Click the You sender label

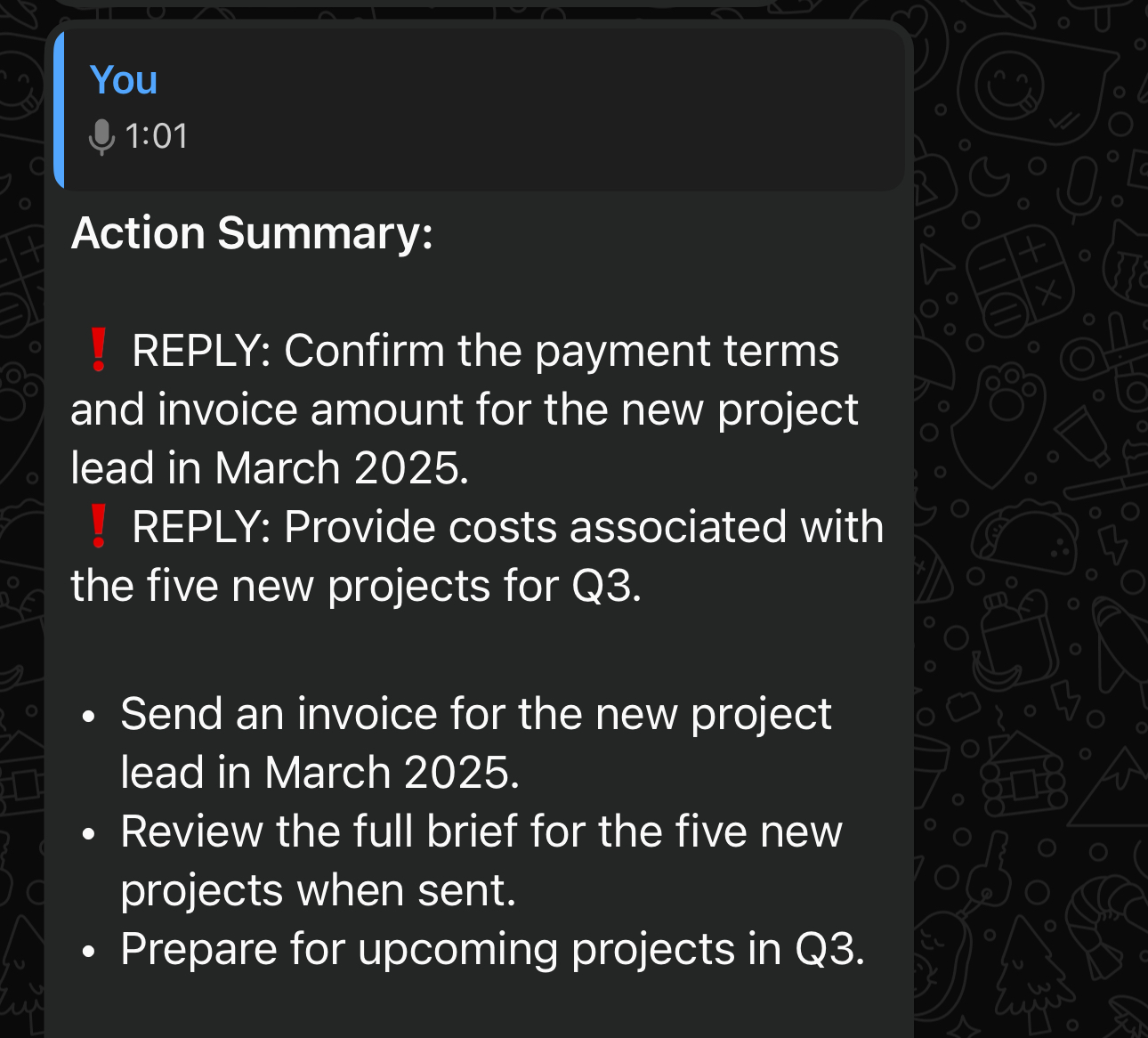pyautogui.click(x=124, y=80)
